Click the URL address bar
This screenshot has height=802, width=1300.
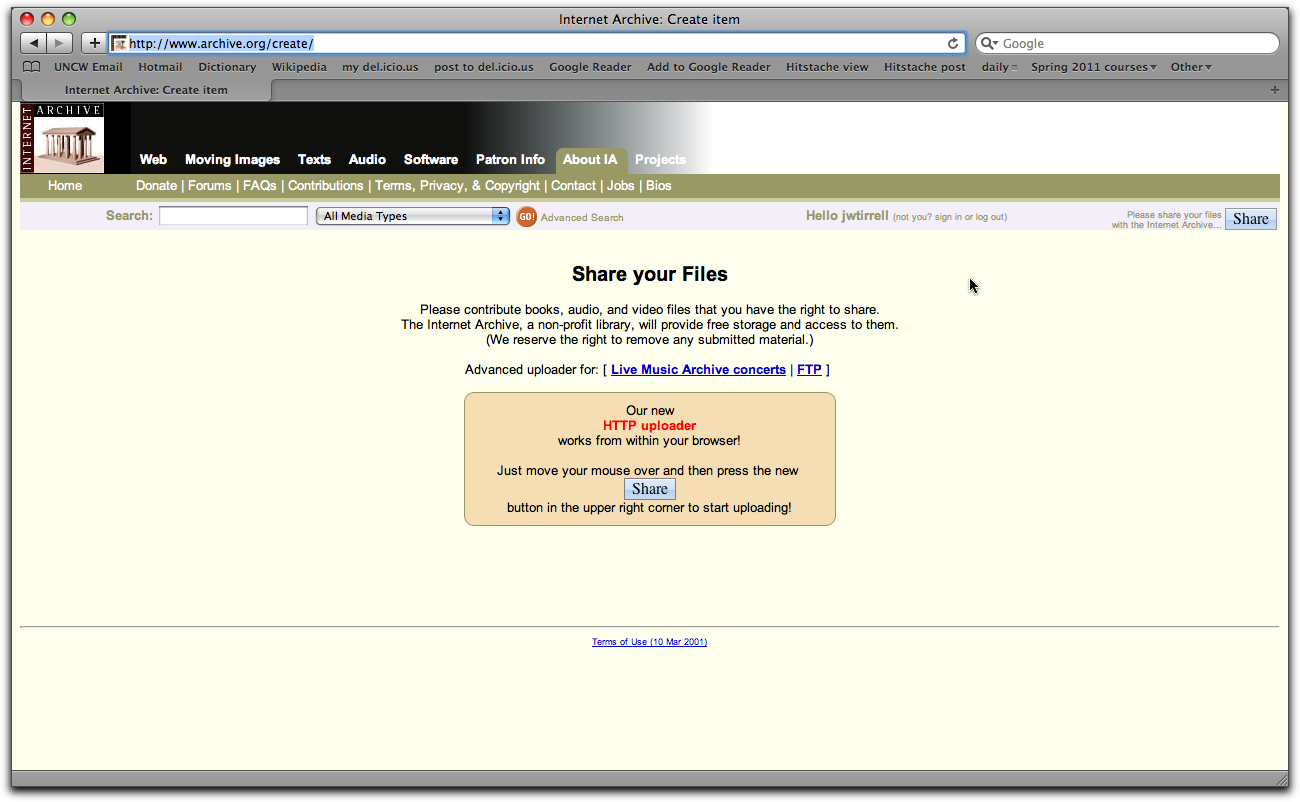[x=537, y=43]
